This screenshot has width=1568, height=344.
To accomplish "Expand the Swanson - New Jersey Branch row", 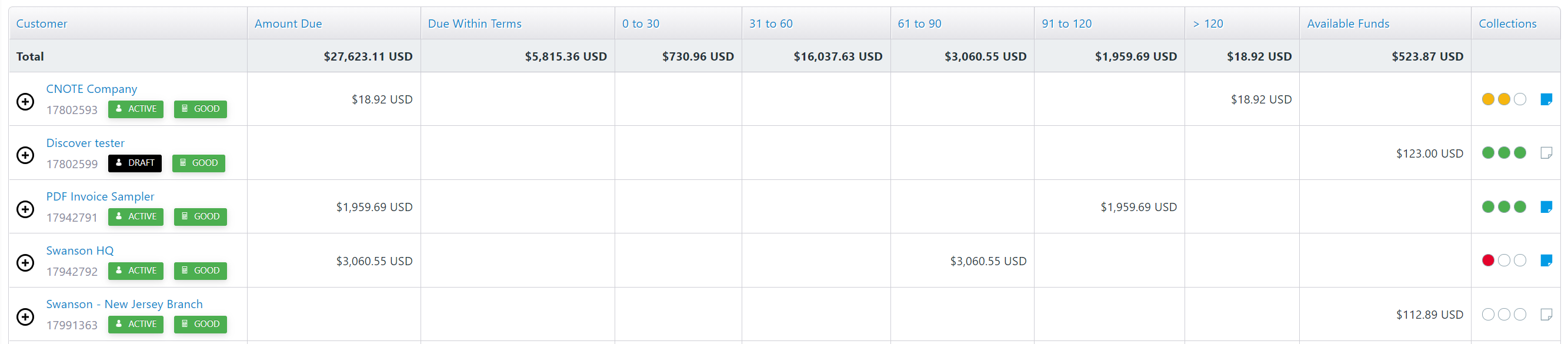I will [x=25, y=317].
